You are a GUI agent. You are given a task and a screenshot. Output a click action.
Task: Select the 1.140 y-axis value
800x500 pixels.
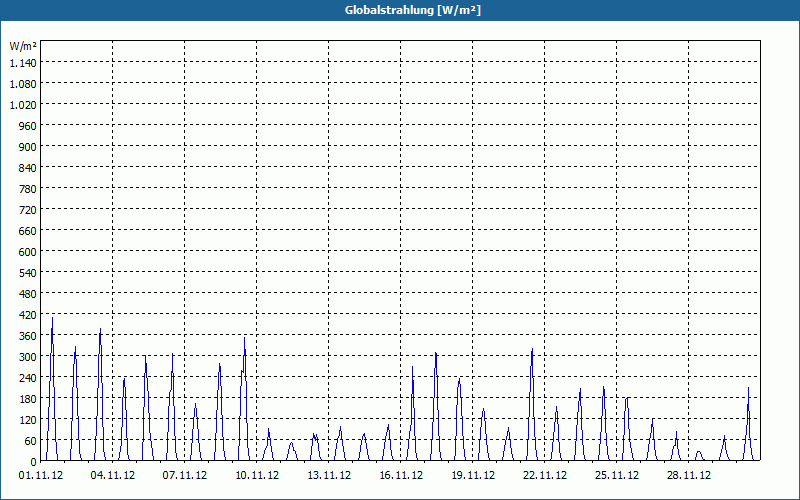[23, 63]
